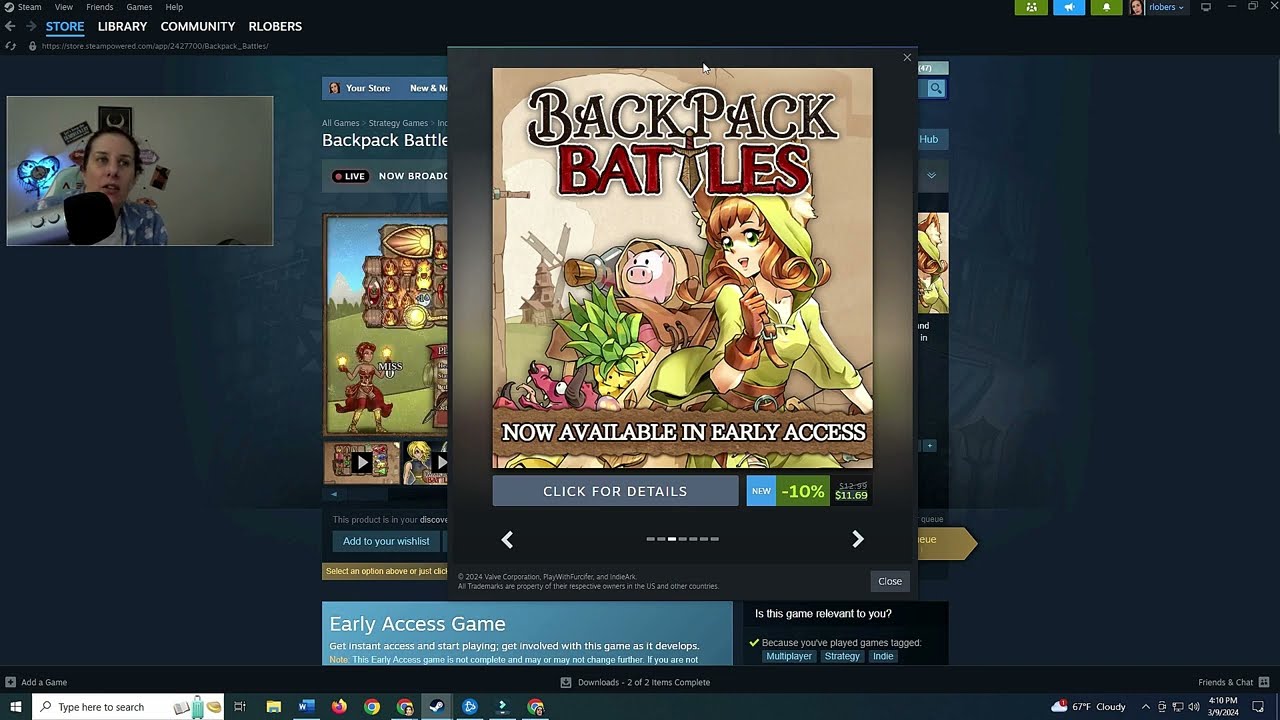Select the first promo page indicator dot
Screen dimensions: 1280x720
click(x=651, y=539)
